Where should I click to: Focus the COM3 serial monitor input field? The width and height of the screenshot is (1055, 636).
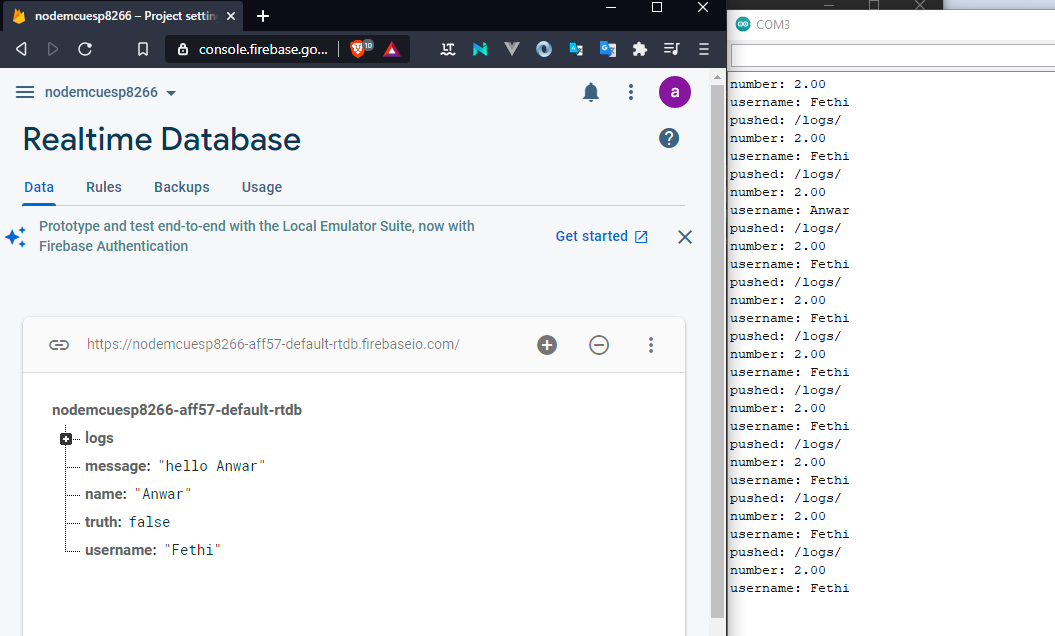(892, 55)
